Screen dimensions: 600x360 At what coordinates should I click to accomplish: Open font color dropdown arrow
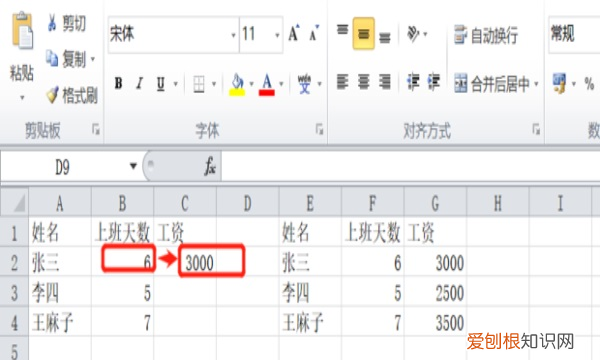pyautogui.click(x=281, y=83)
